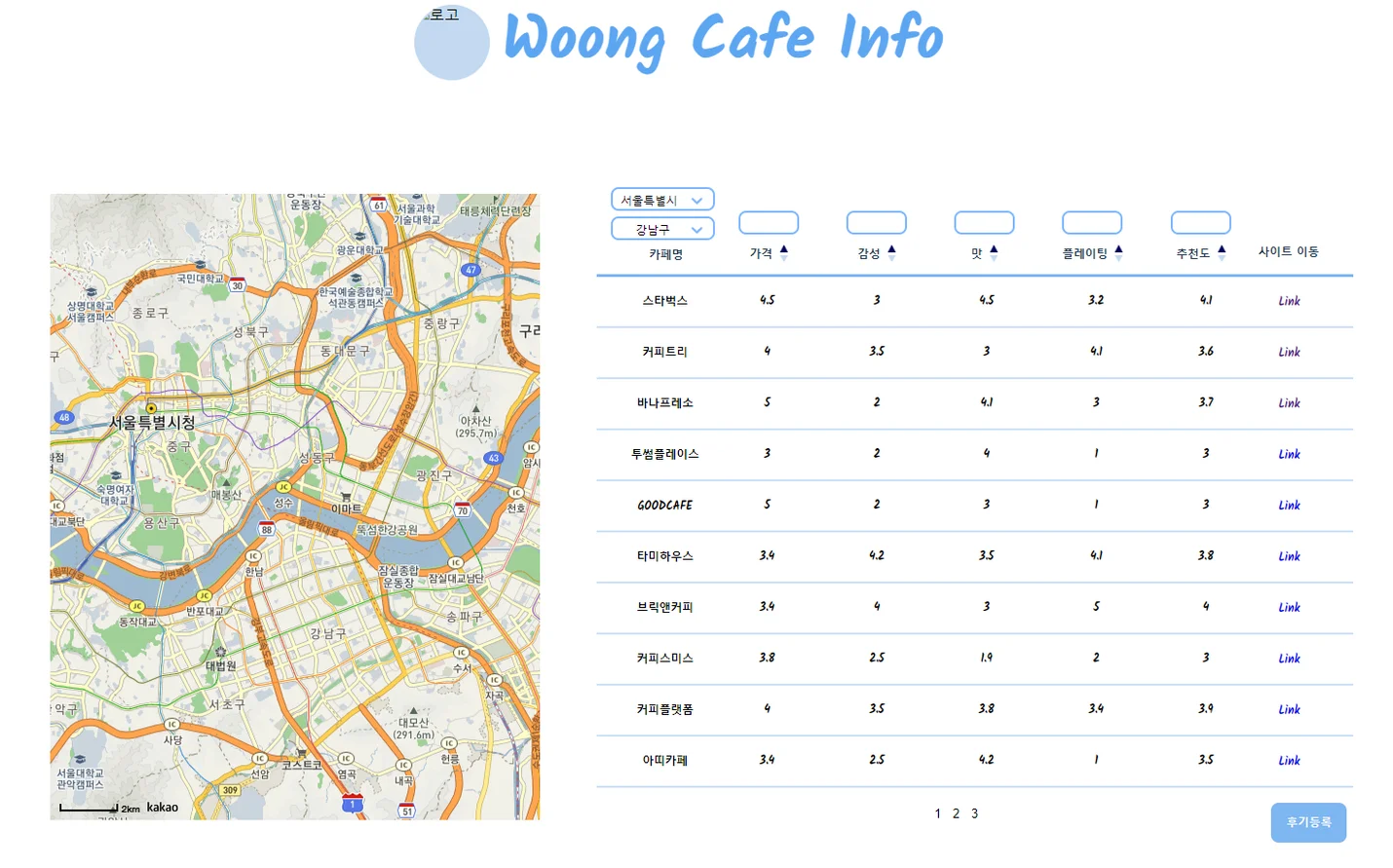Open the Link for 브릭앤커피
Viewport: 1393px width, 868px height.
click(x=1289, y=607)
